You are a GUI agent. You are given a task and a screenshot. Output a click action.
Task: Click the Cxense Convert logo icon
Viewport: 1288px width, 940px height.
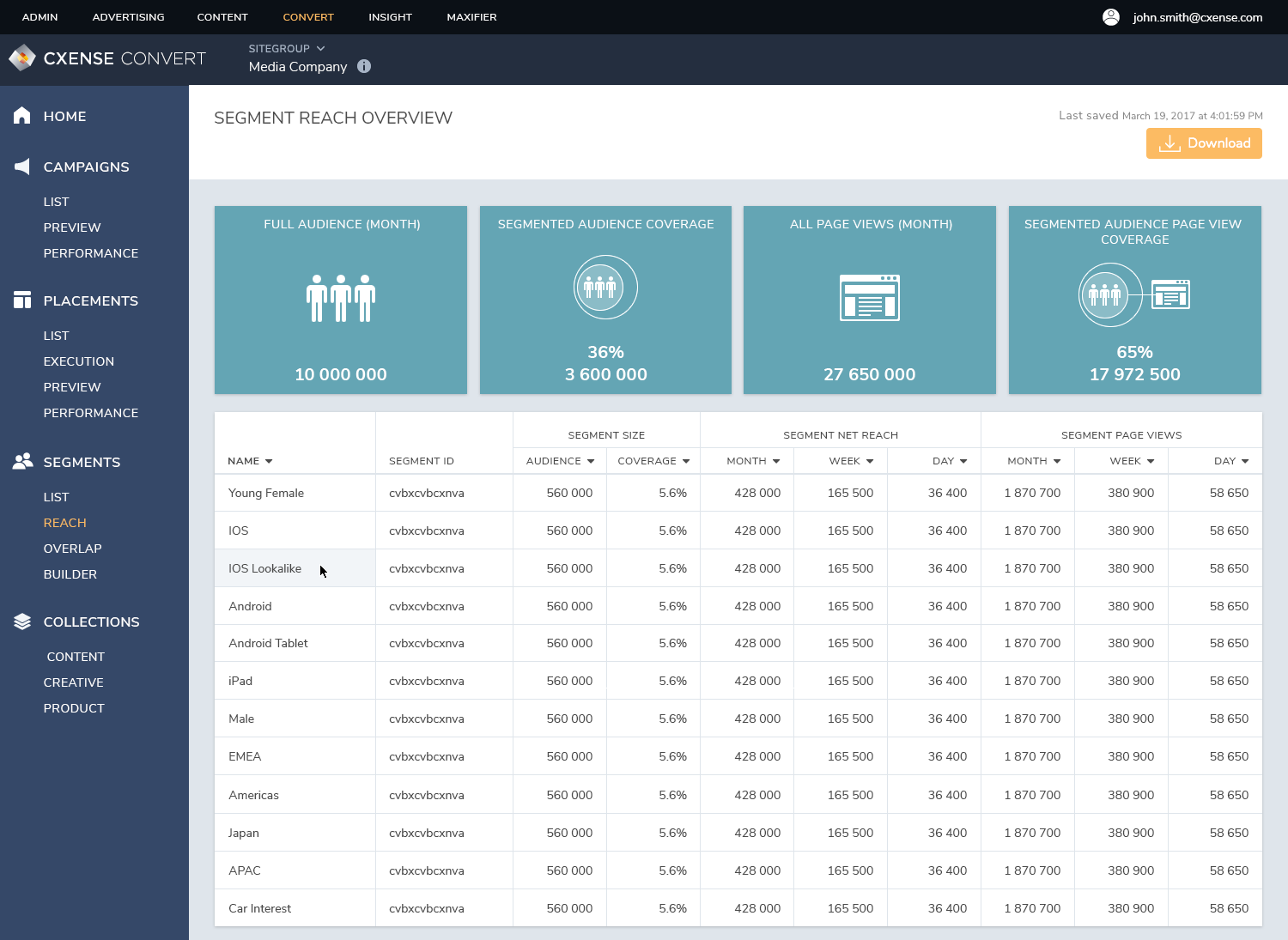pos(21,58)
